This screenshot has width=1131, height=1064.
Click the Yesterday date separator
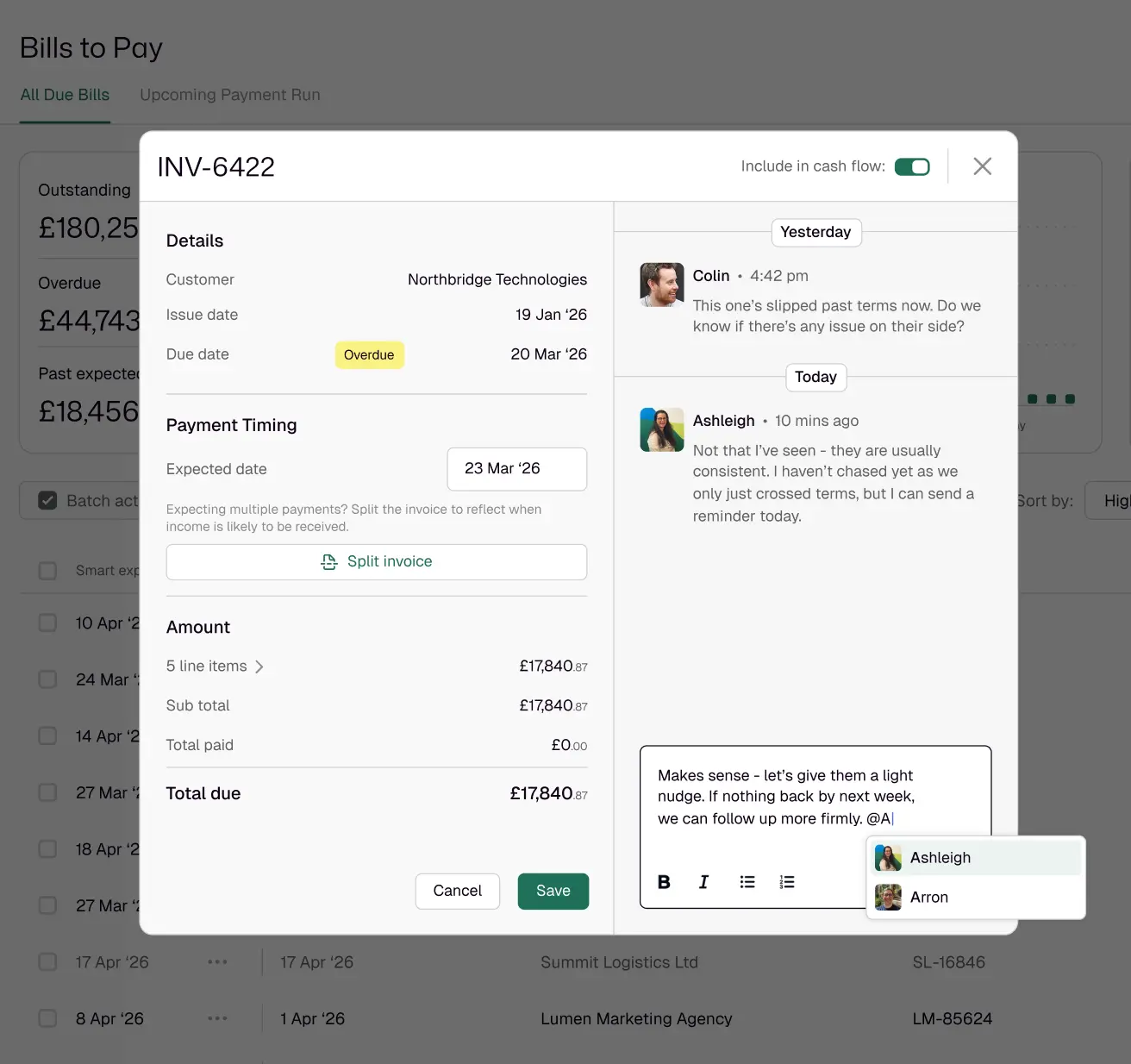(815, 232)
